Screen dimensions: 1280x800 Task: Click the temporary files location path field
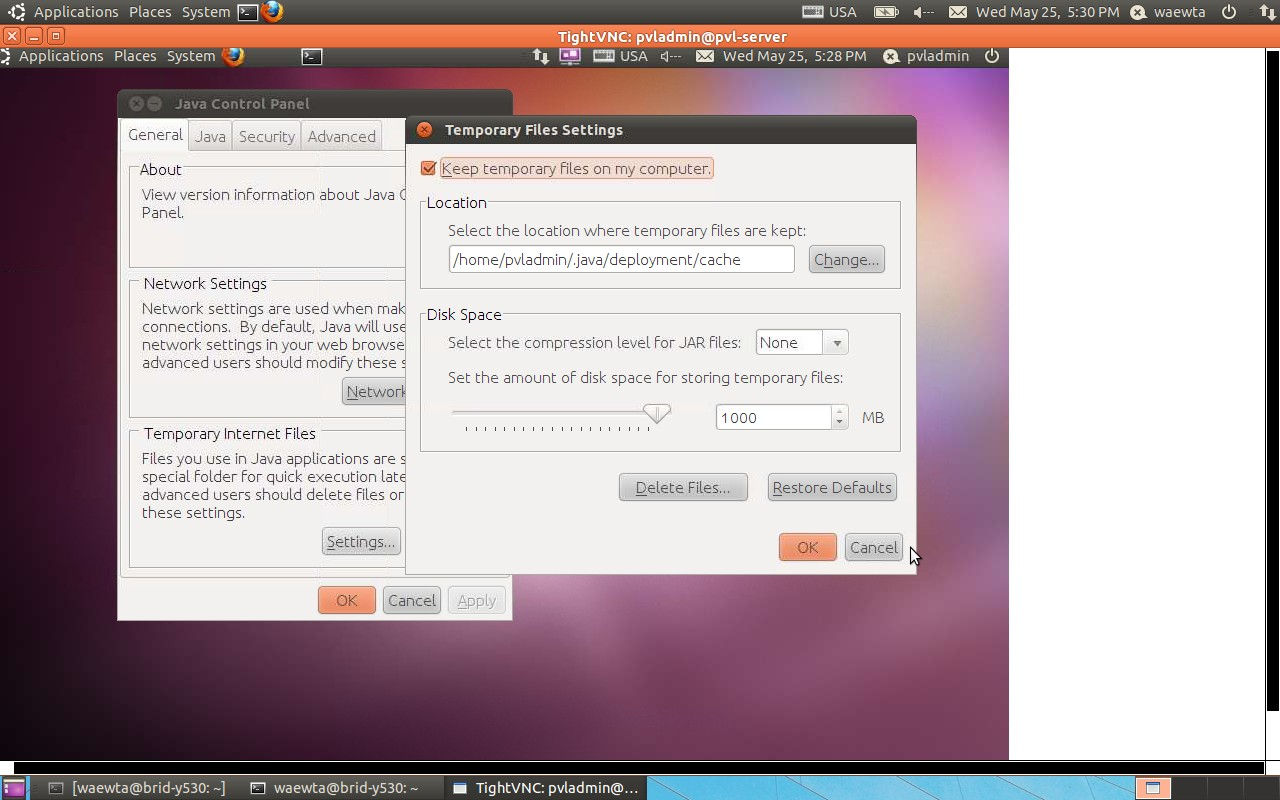(621, 259)
